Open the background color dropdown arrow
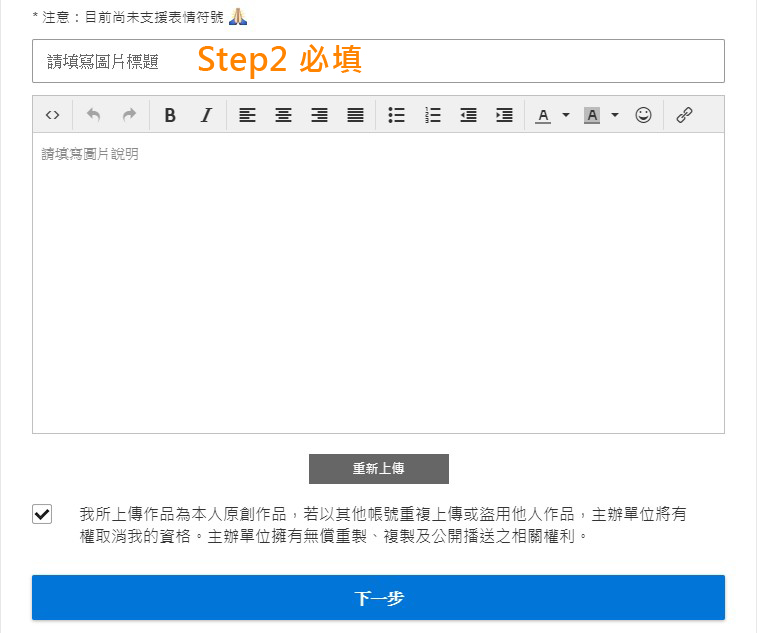The height and width of the screenshot is (633, 757). tap(614, 115)
